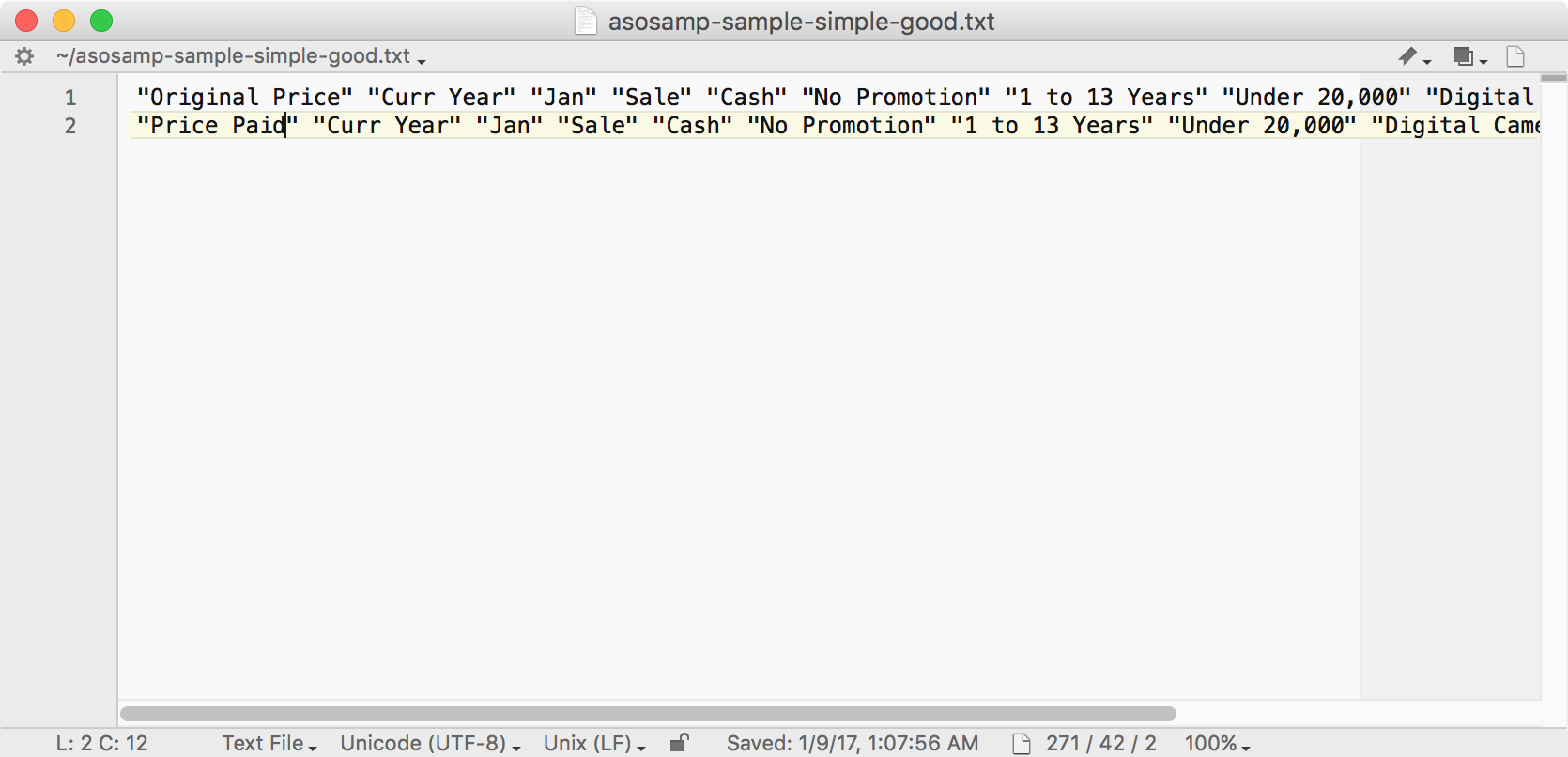This screenshot has width=1568, height=757.
Task: Open the ~/asosamp-sample-simple-good.txt path dropdown
Action: coord(240,56)
